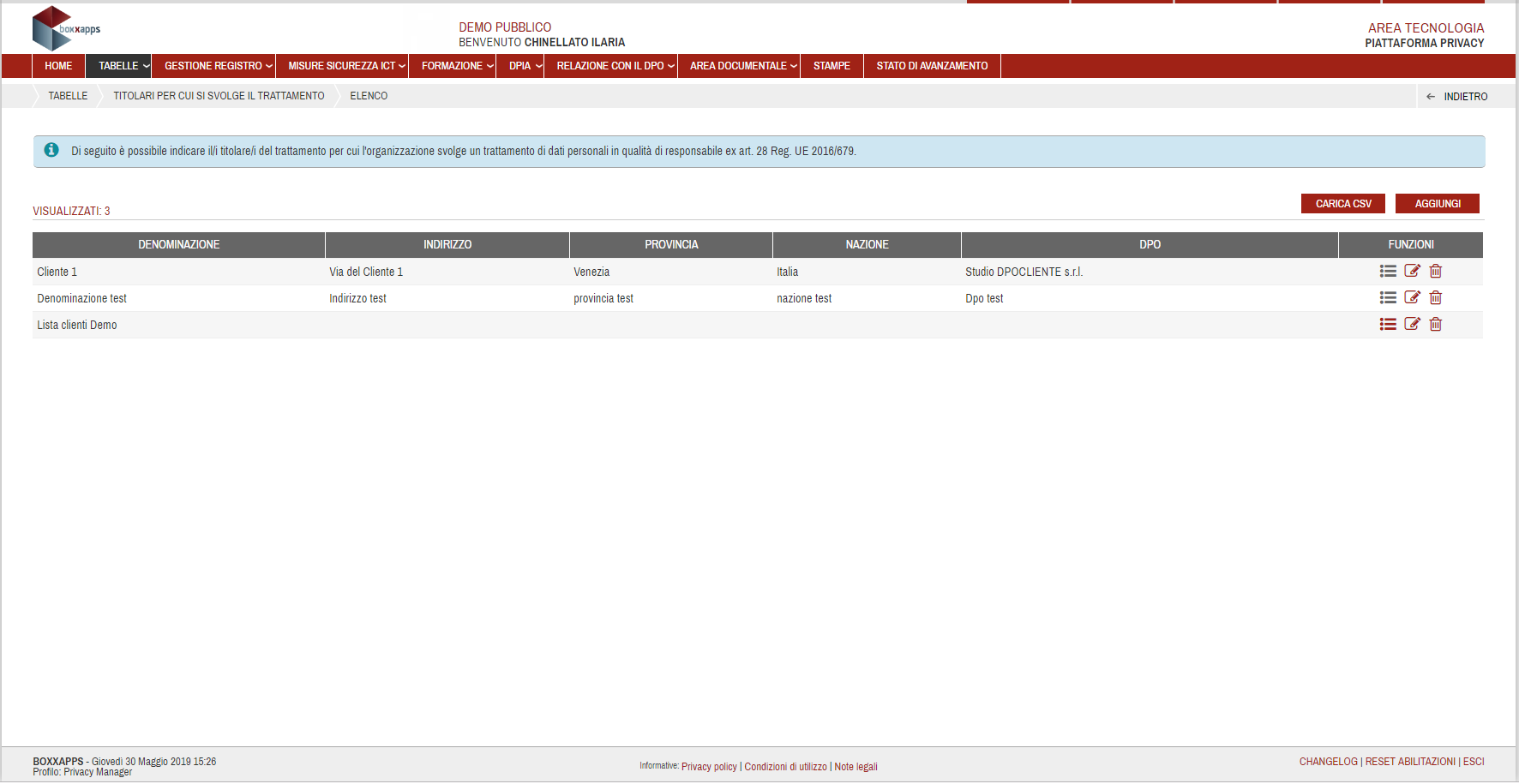Open details list for Cliente 1
1519x784 pixels.
coord(1388,272)
